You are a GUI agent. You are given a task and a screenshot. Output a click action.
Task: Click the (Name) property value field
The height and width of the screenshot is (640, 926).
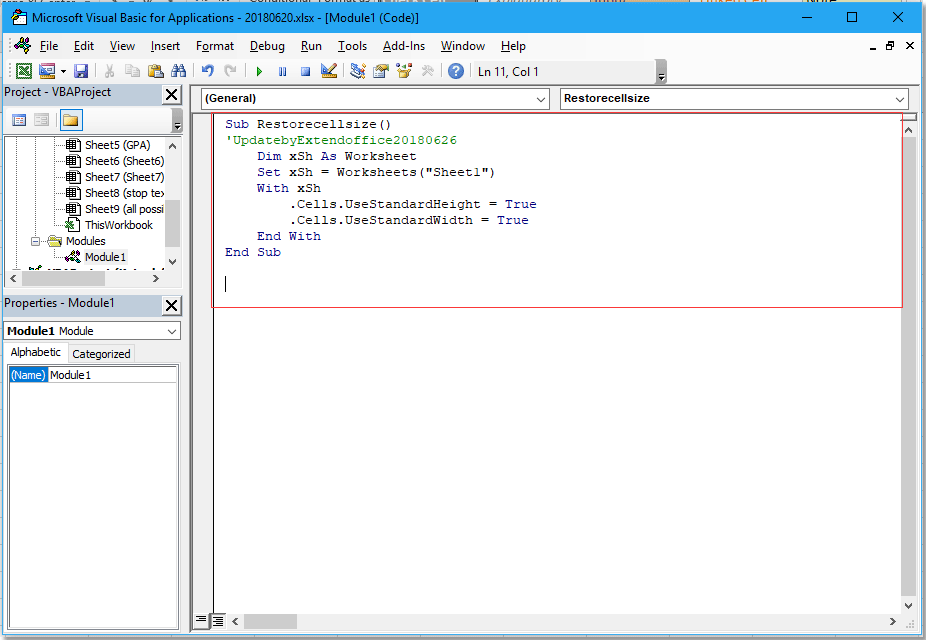112,375
